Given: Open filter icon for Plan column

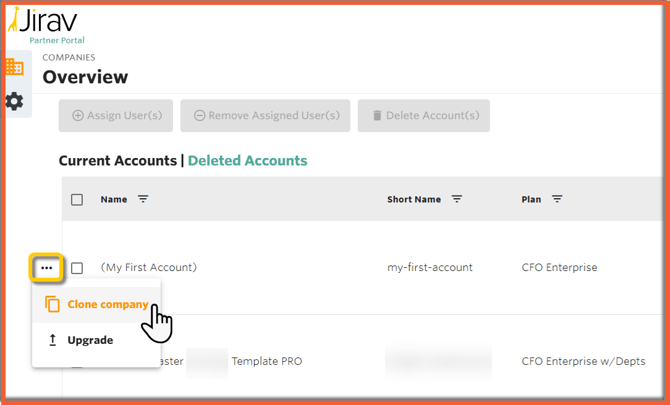Looking at the screenshot, I should (x=557, y=199).
